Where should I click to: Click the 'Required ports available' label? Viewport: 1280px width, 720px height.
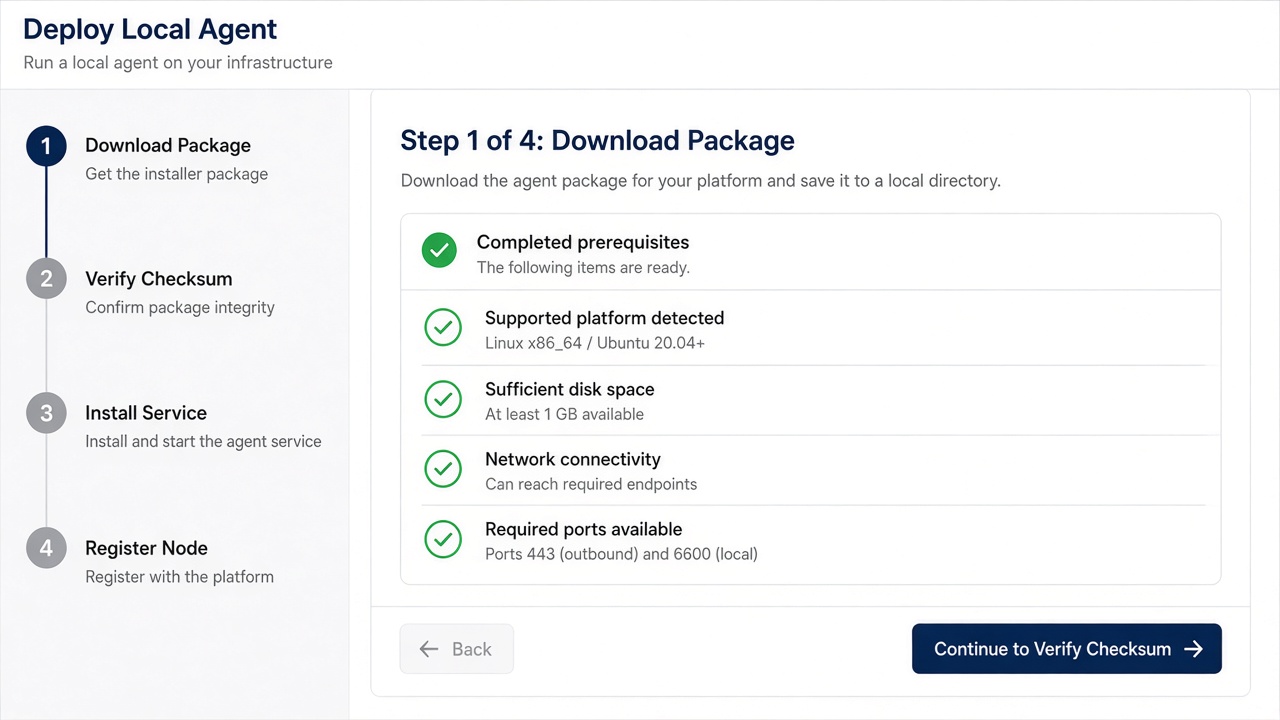pyautogui.click(x=584, y=529)
